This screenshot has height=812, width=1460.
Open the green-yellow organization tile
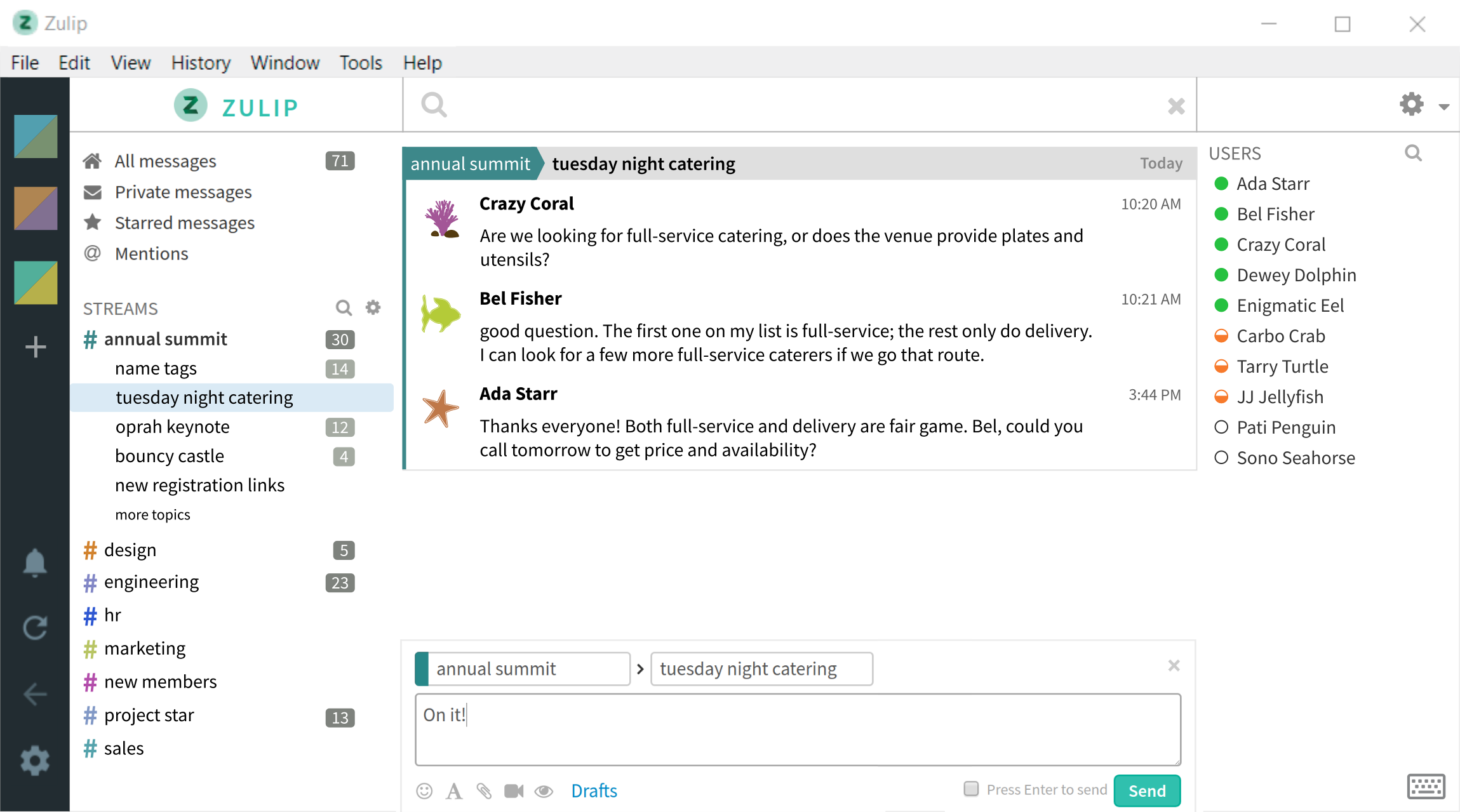36,283
